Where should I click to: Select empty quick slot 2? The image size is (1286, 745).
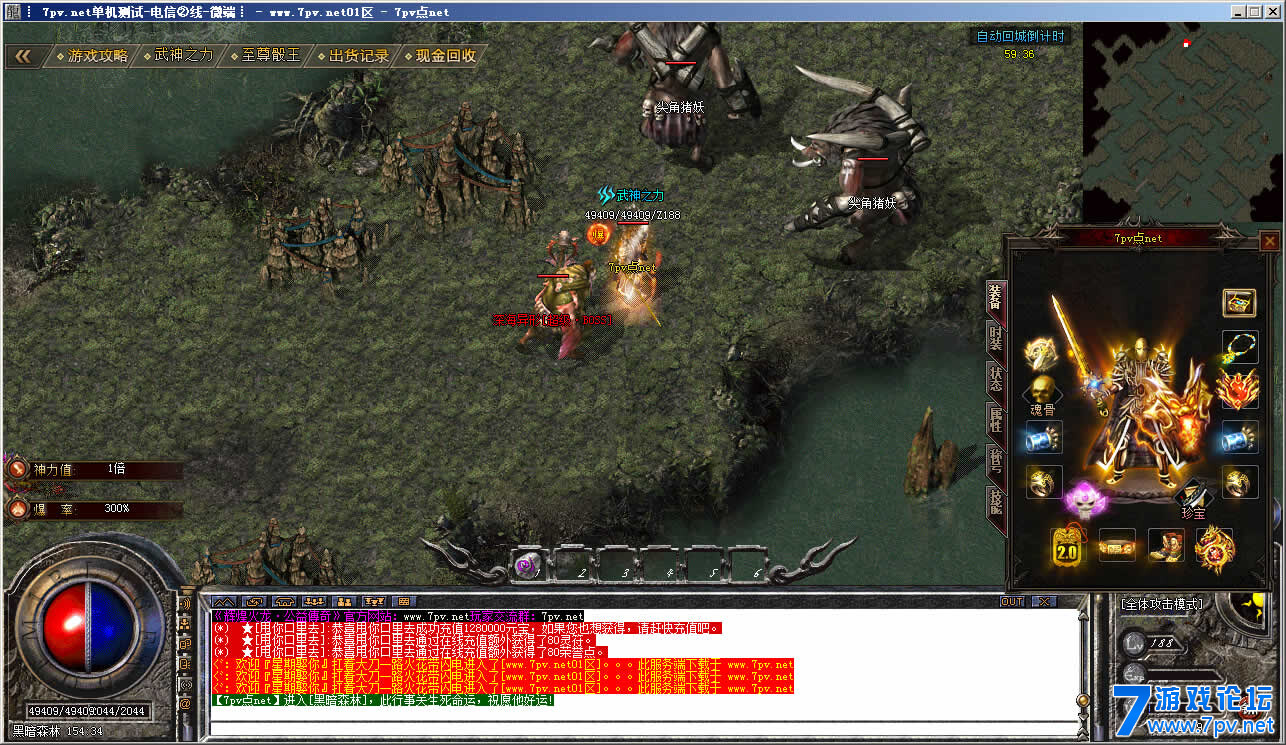(573, 565)
